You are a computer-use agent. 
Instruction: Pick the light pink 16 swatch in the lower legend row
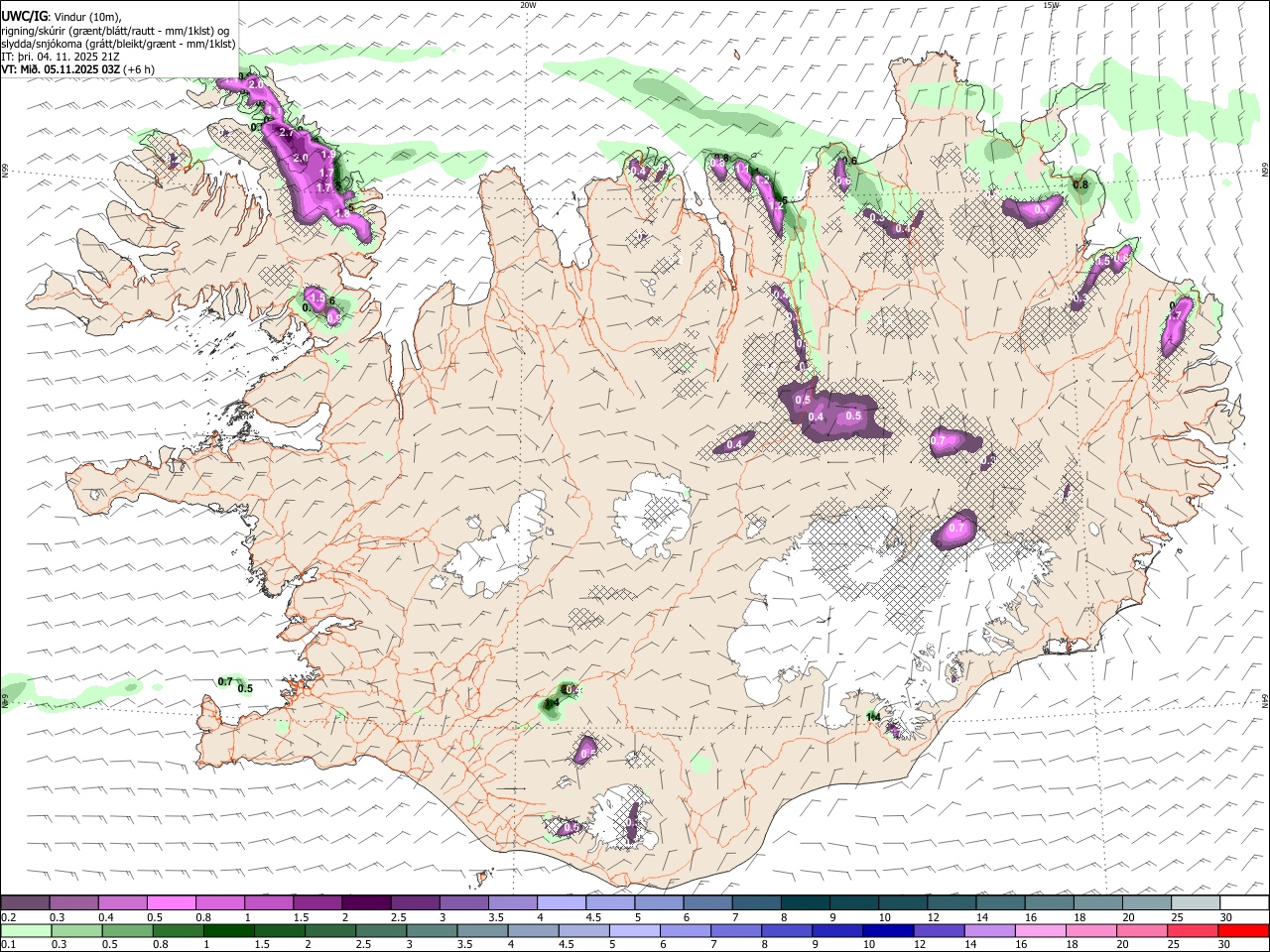point(1041,931)
